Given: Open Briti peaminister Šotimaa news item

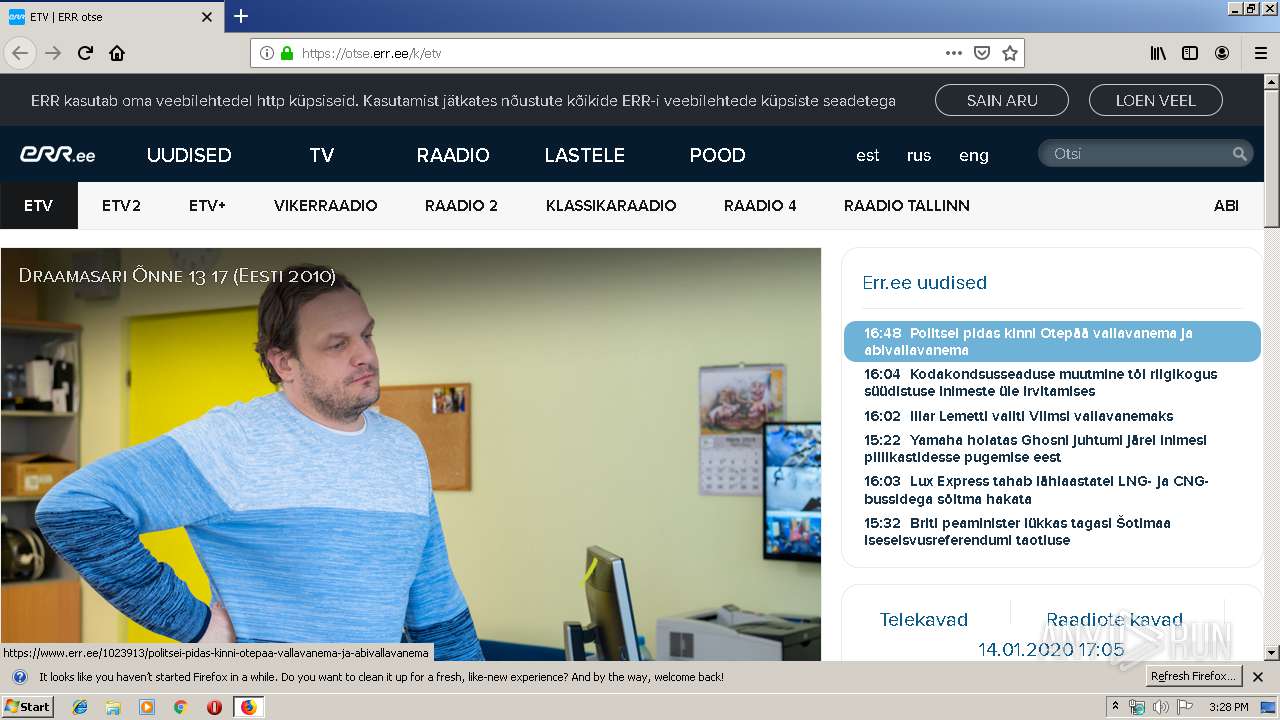Looking at the screenshot, I should (1017, 531).
